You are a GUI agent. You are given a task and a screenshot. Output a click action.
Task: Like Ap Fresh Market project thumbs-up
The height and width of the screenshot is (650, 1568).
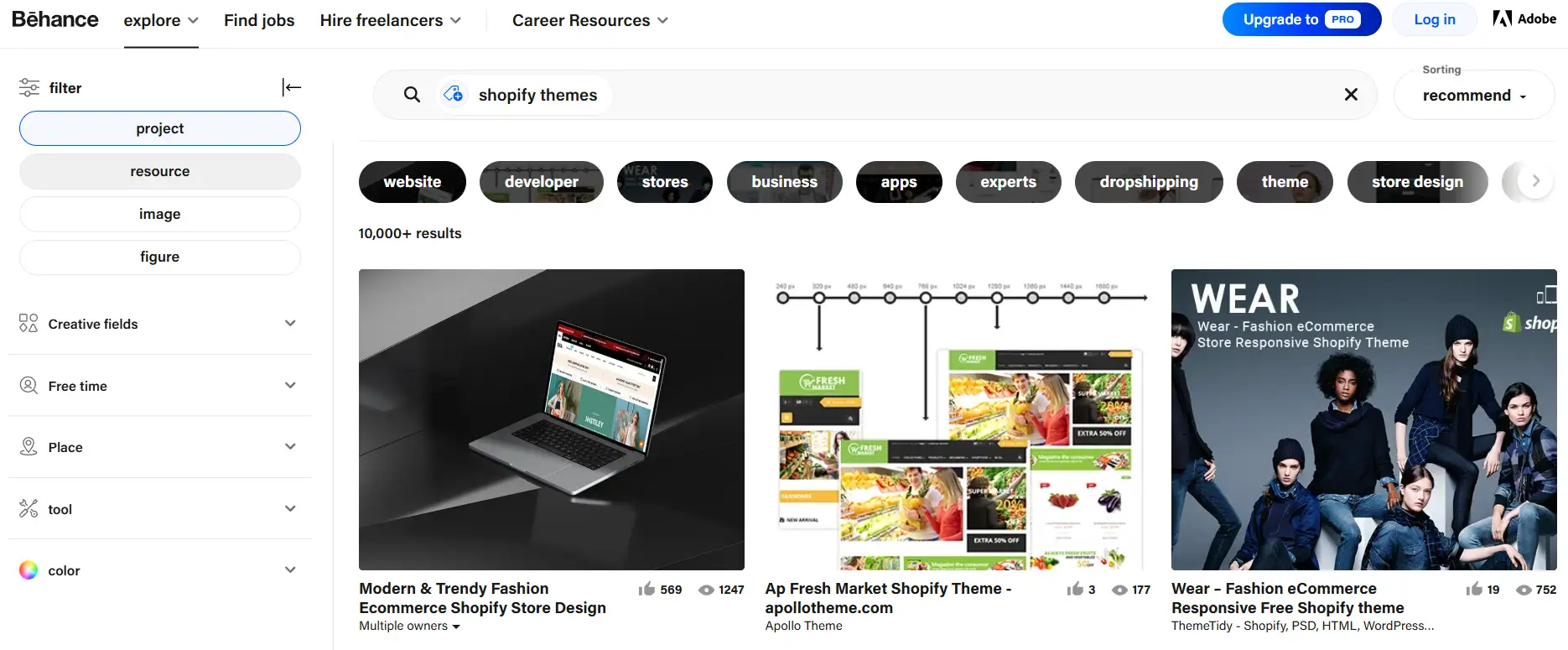click(x=1075, y=589)
